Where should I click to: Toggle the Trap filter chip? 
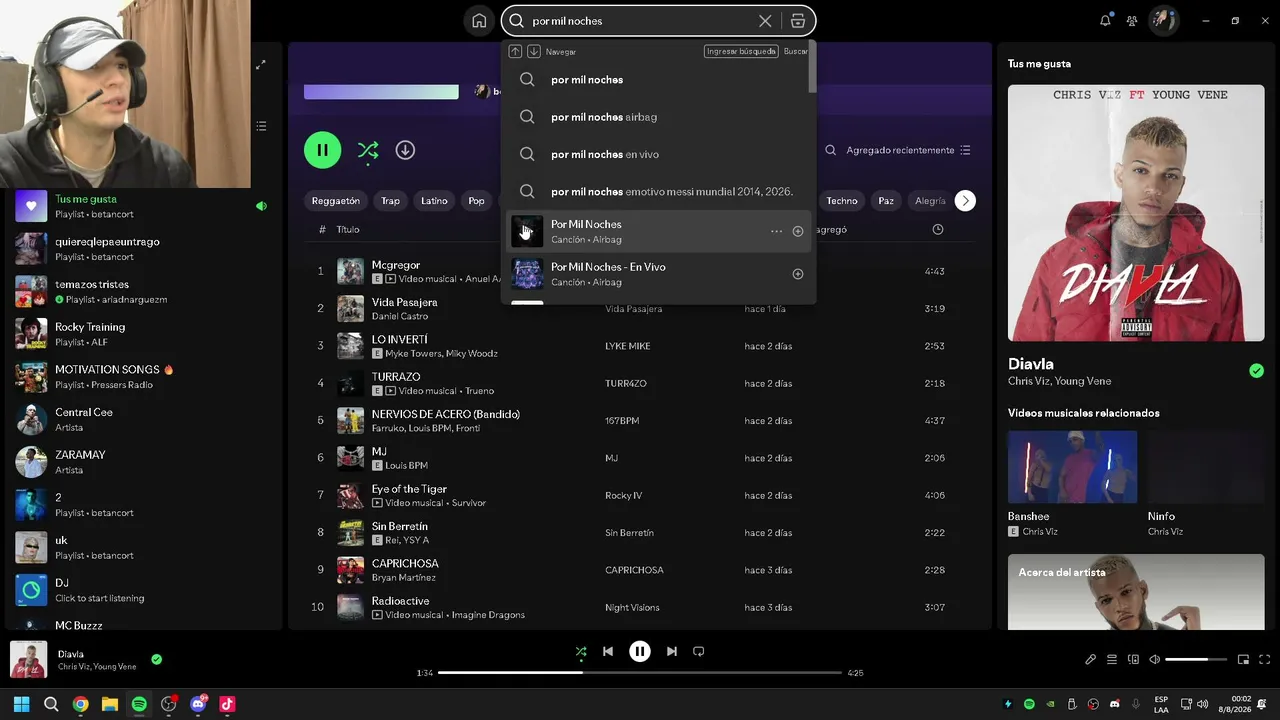390,201
